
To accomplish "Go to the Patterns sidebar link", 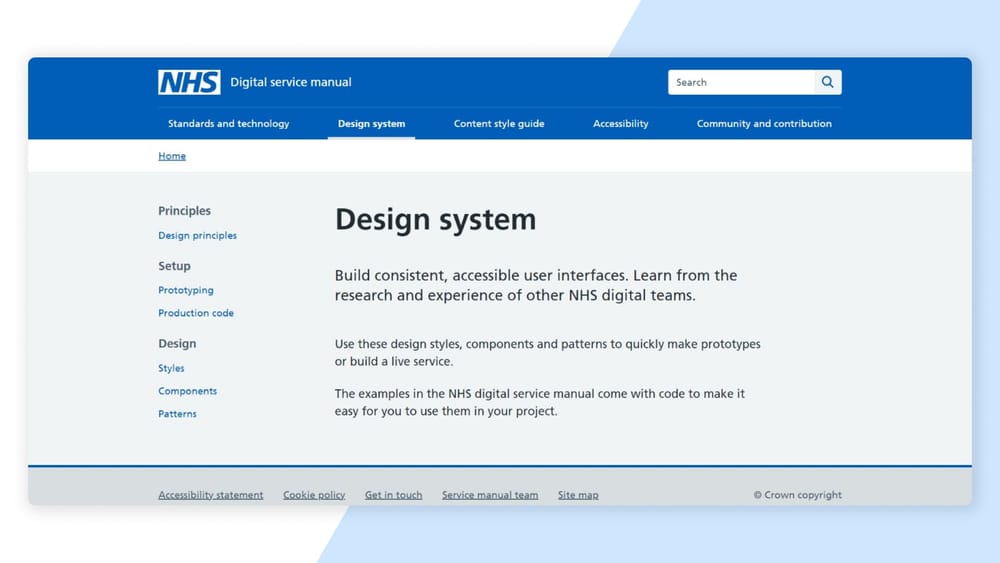I will pos(177,414).
